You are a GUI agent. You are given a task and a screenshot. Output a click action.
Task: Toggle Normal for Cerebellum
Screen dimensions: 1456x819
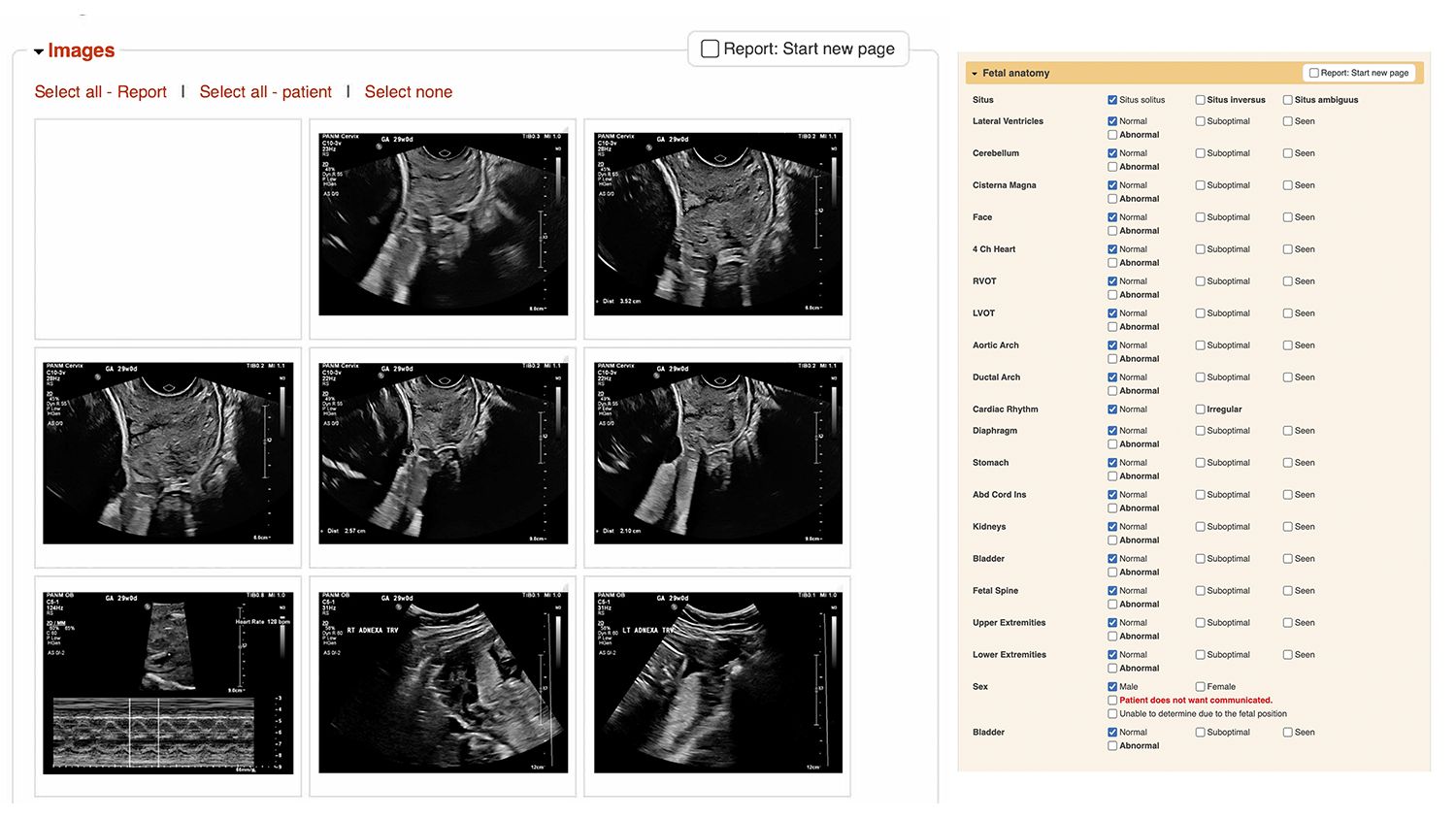(x=1112, y=153)
